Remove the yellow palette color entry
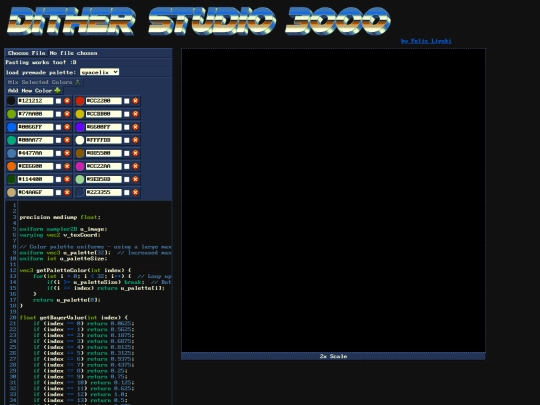 pyautogui.click(x=135, y=114)
